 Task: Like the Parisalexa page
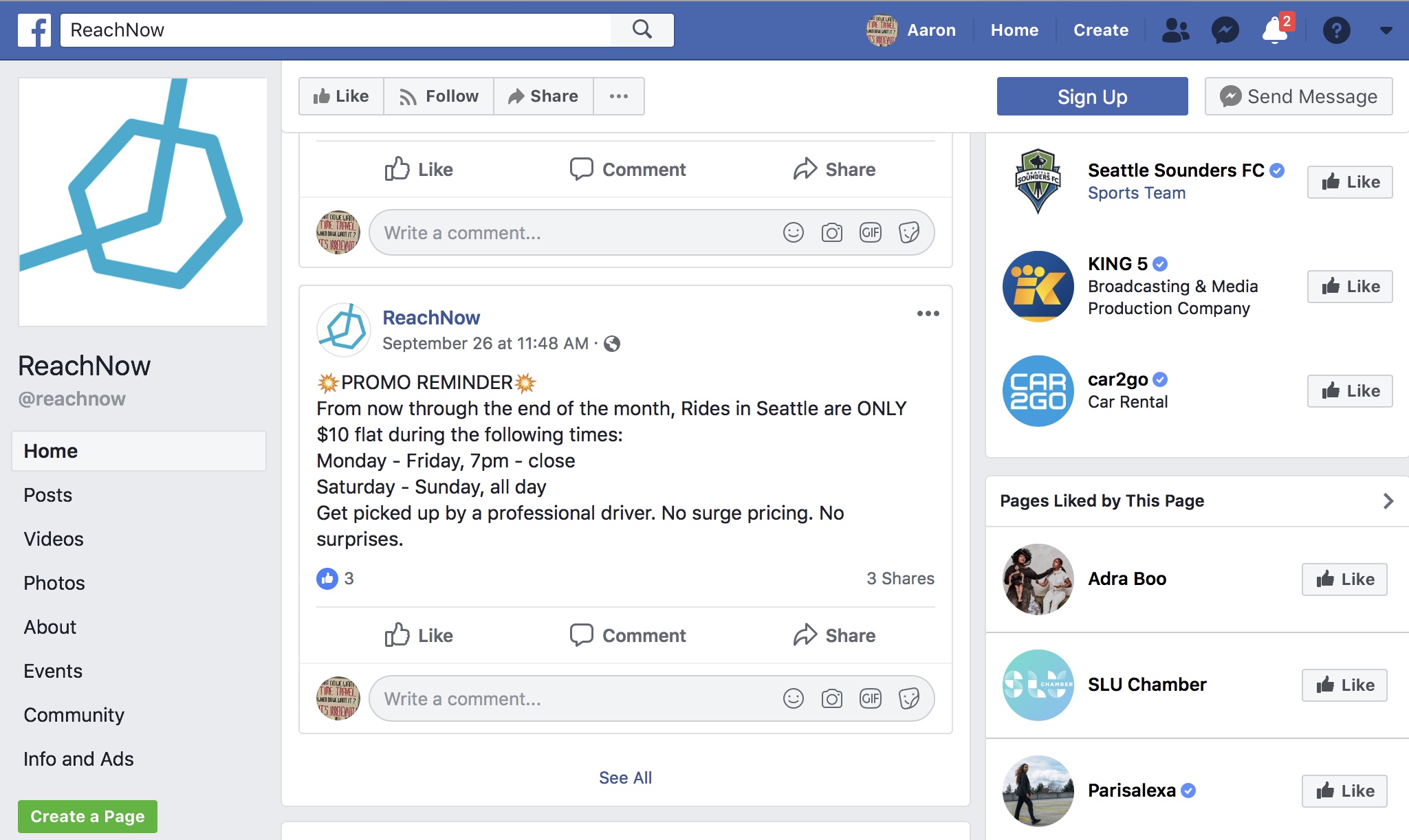pyautogui.click(x=1344, y=791)
